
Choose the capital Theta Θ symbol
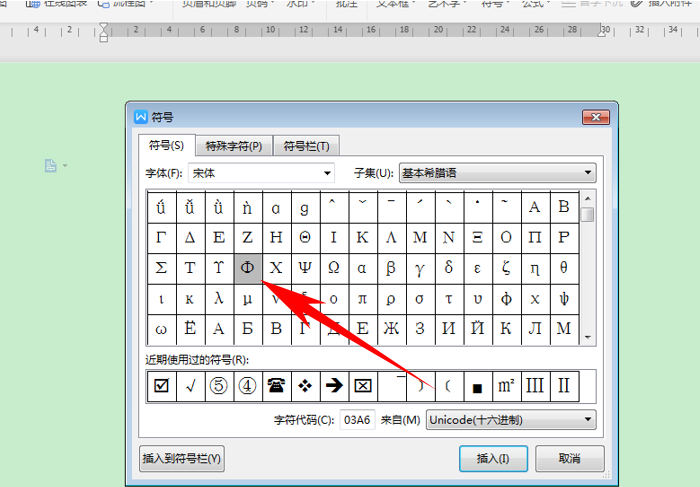[305, 237]
